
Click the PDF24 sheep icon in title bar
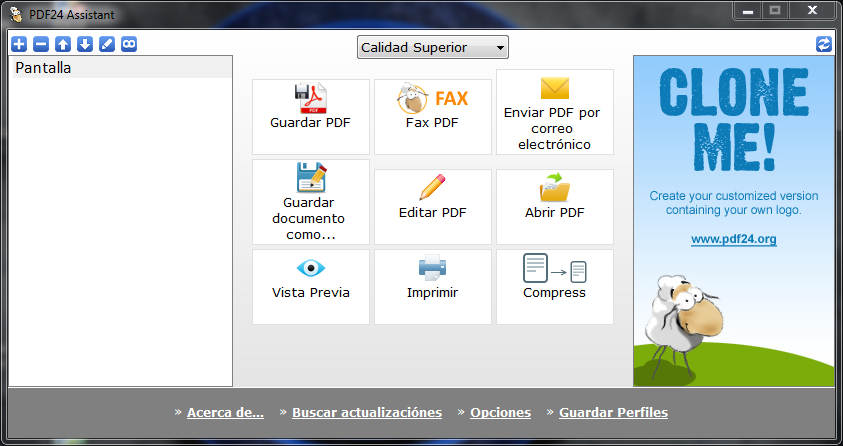pos(16,15)
